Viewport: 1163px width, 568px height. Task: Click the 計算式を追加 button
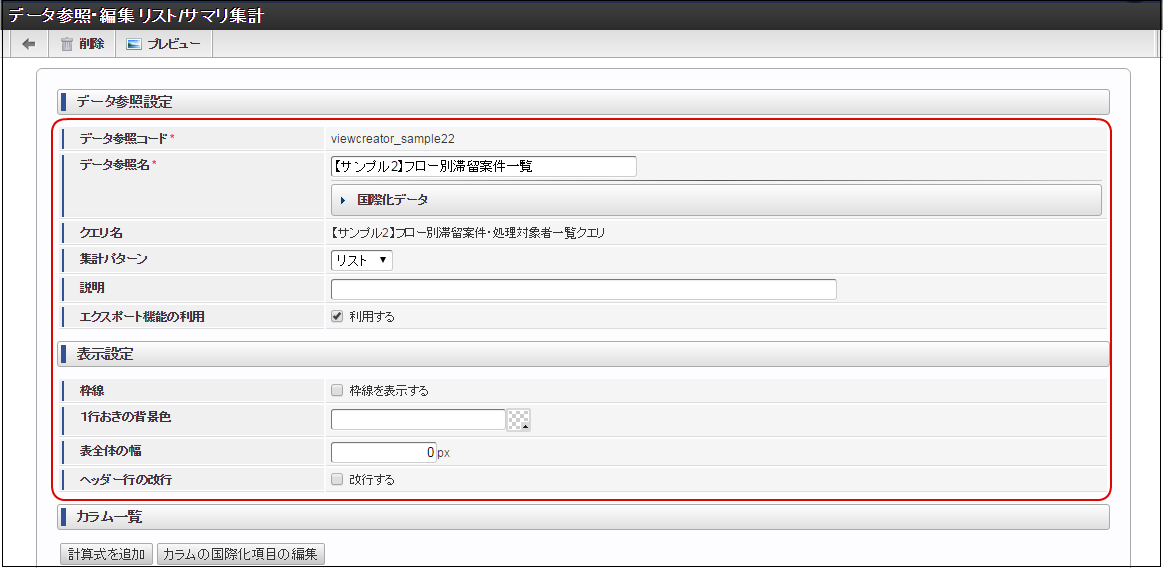coord(106,554)
